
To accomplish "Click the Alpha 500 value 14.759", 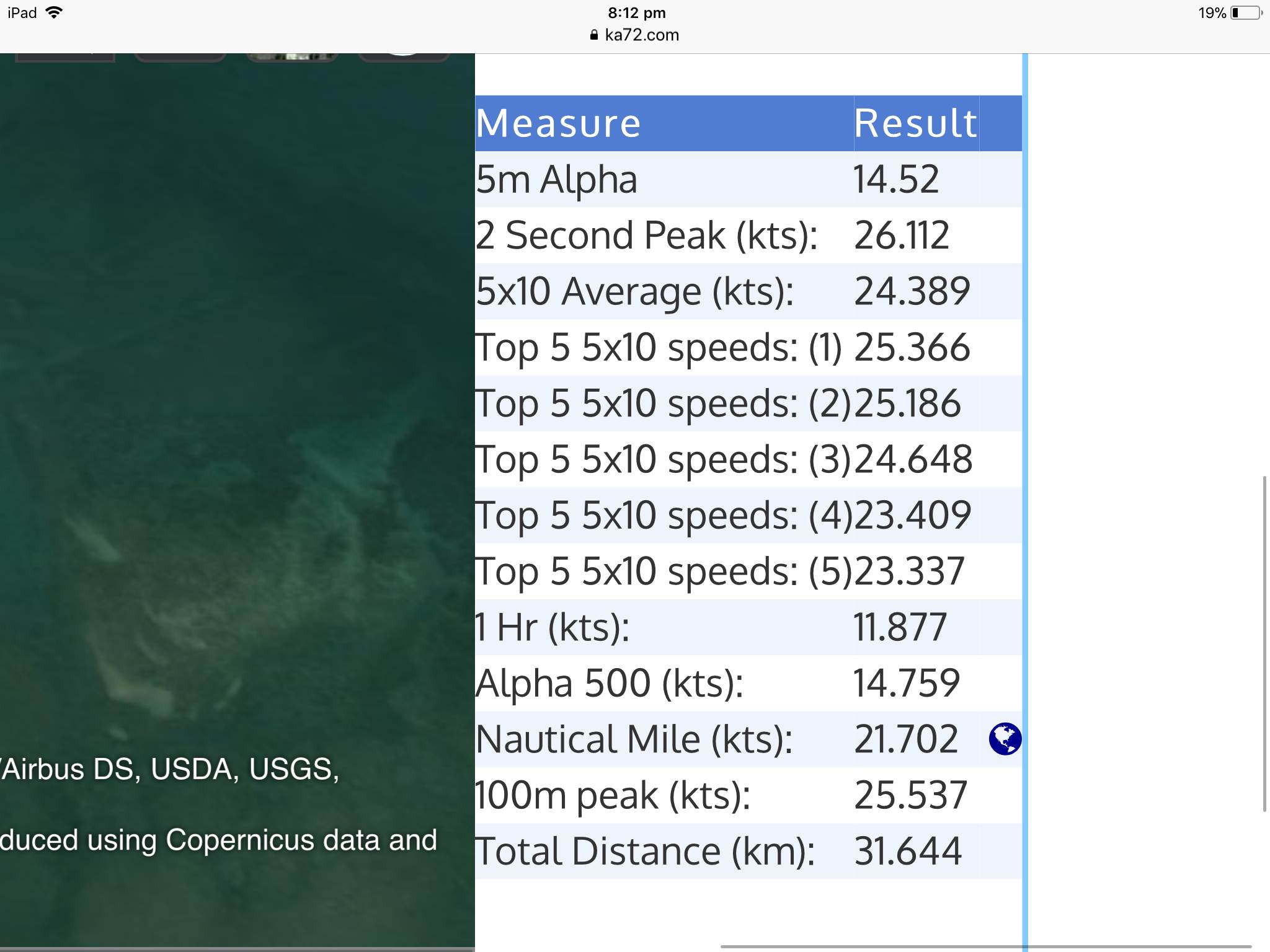I will click(906, 683).
